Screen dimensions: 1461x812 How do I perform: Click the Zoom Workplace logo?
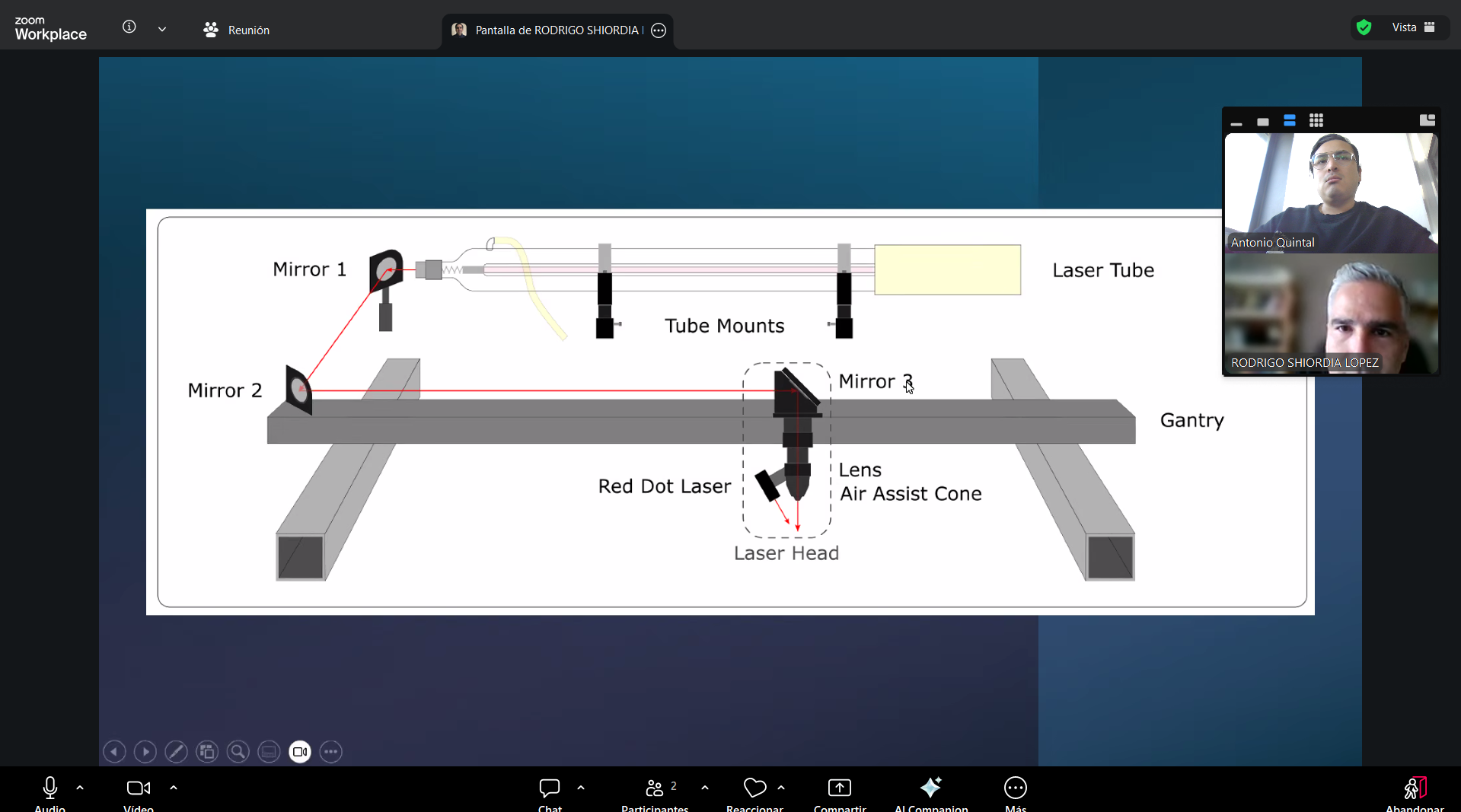pyautogui.click(x=50, y=29)
